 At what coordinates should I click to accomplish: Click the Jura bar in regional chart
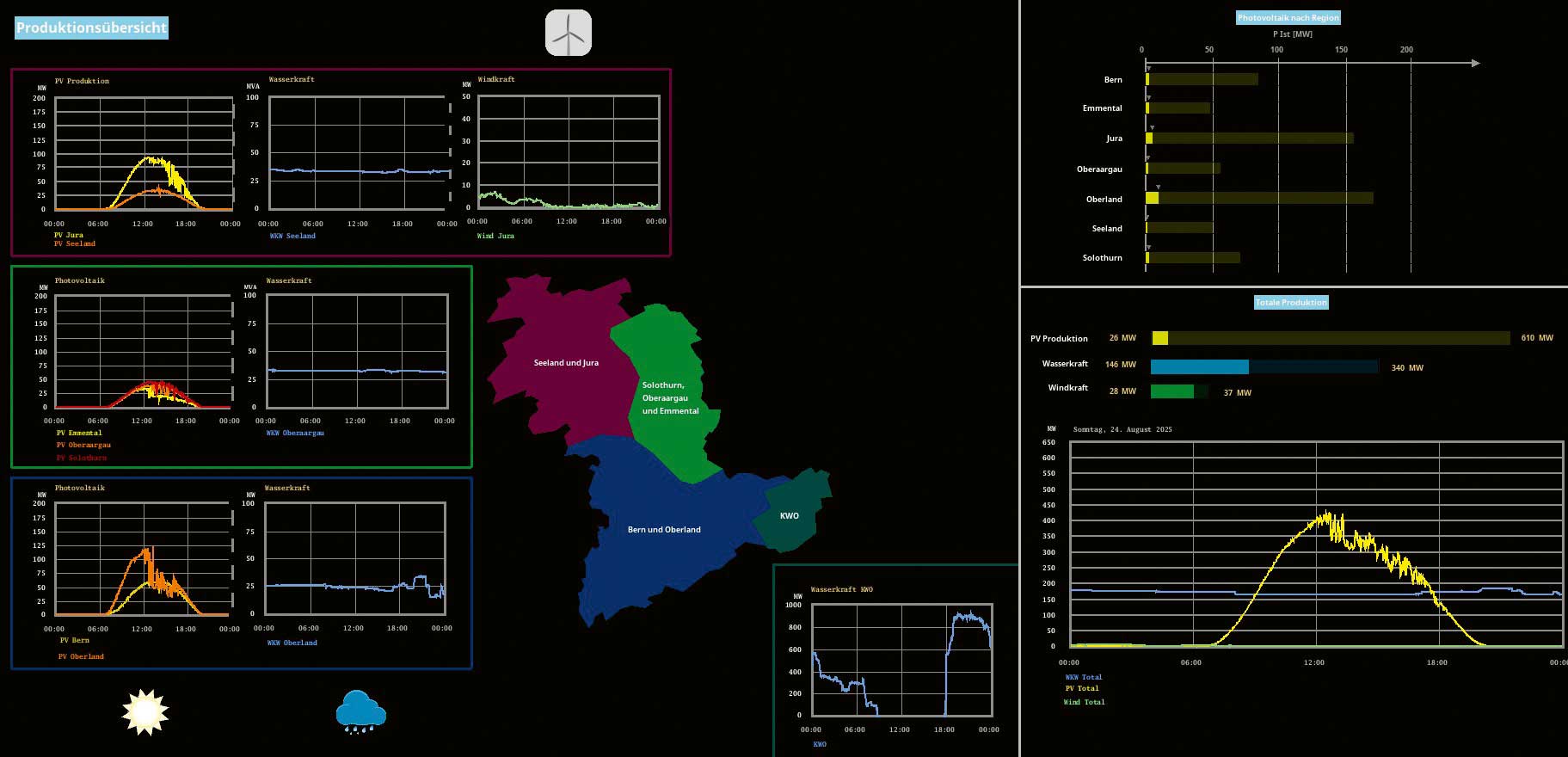click(1249, 138)
